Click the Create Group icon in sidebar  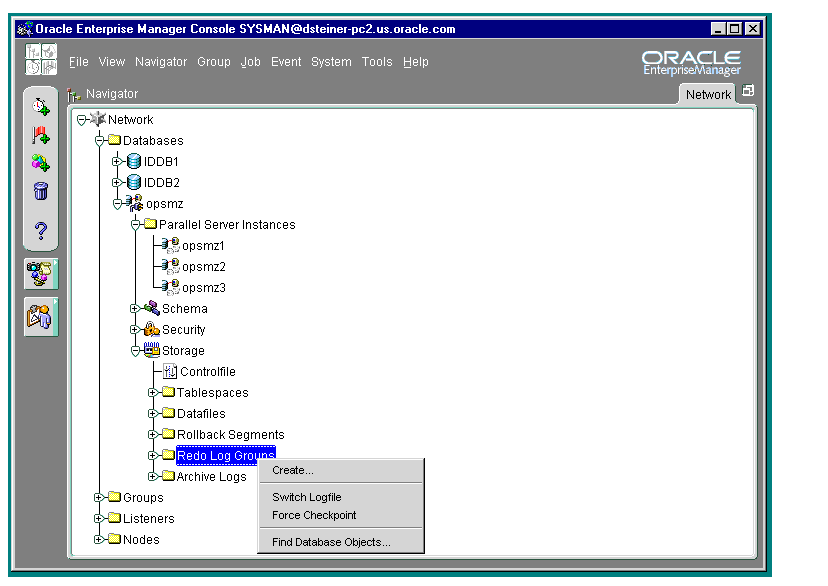(x=40, y=163)
